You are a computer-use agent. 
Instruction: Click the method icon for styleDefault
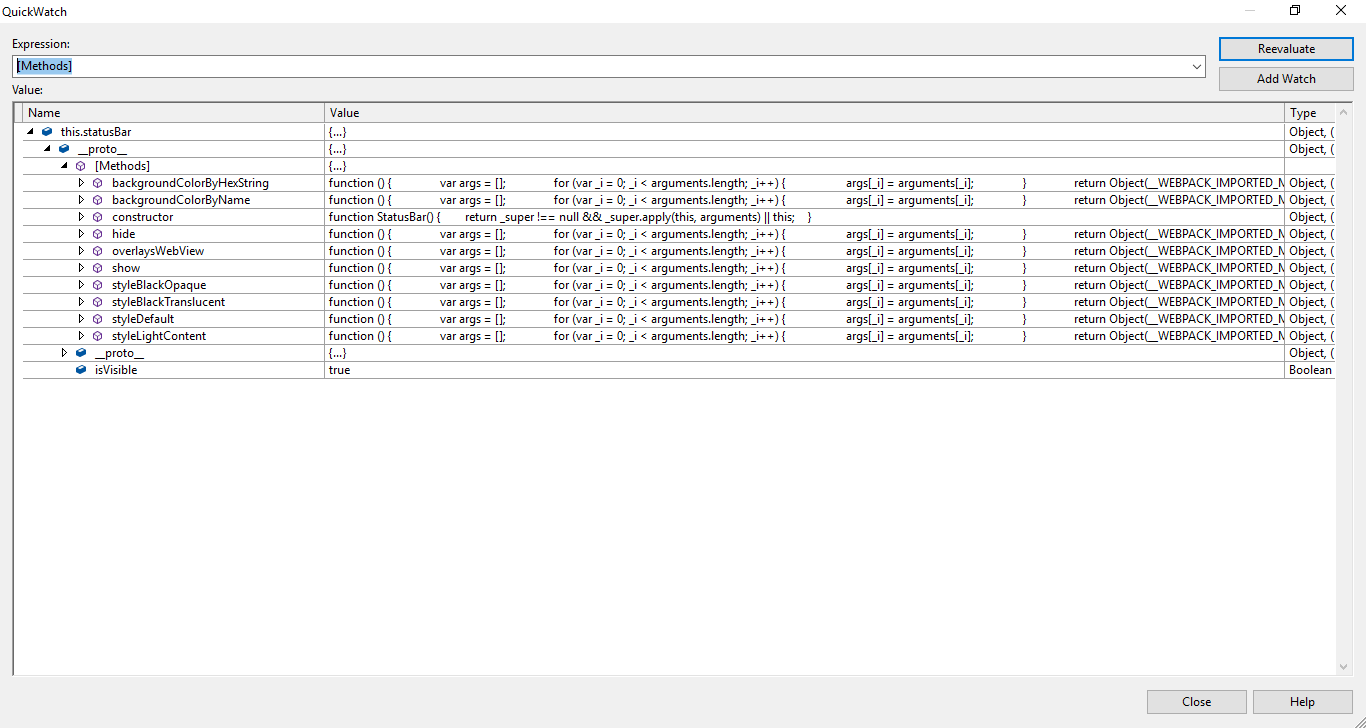pos(97,318)
